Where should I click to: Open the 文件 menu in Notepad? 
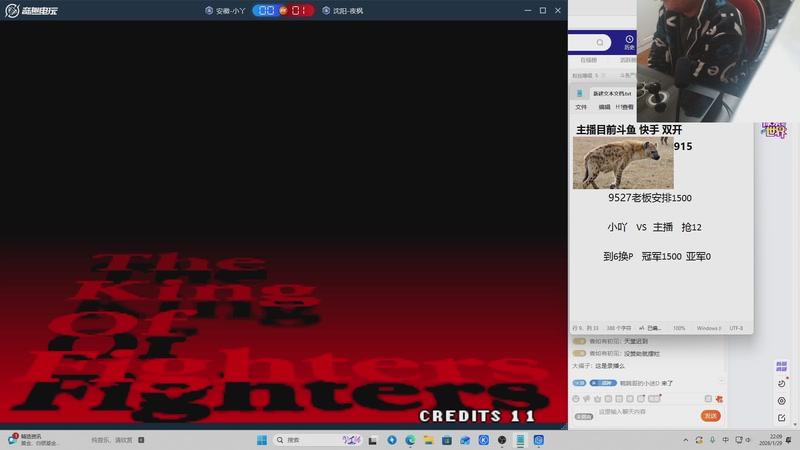point(581,107)
